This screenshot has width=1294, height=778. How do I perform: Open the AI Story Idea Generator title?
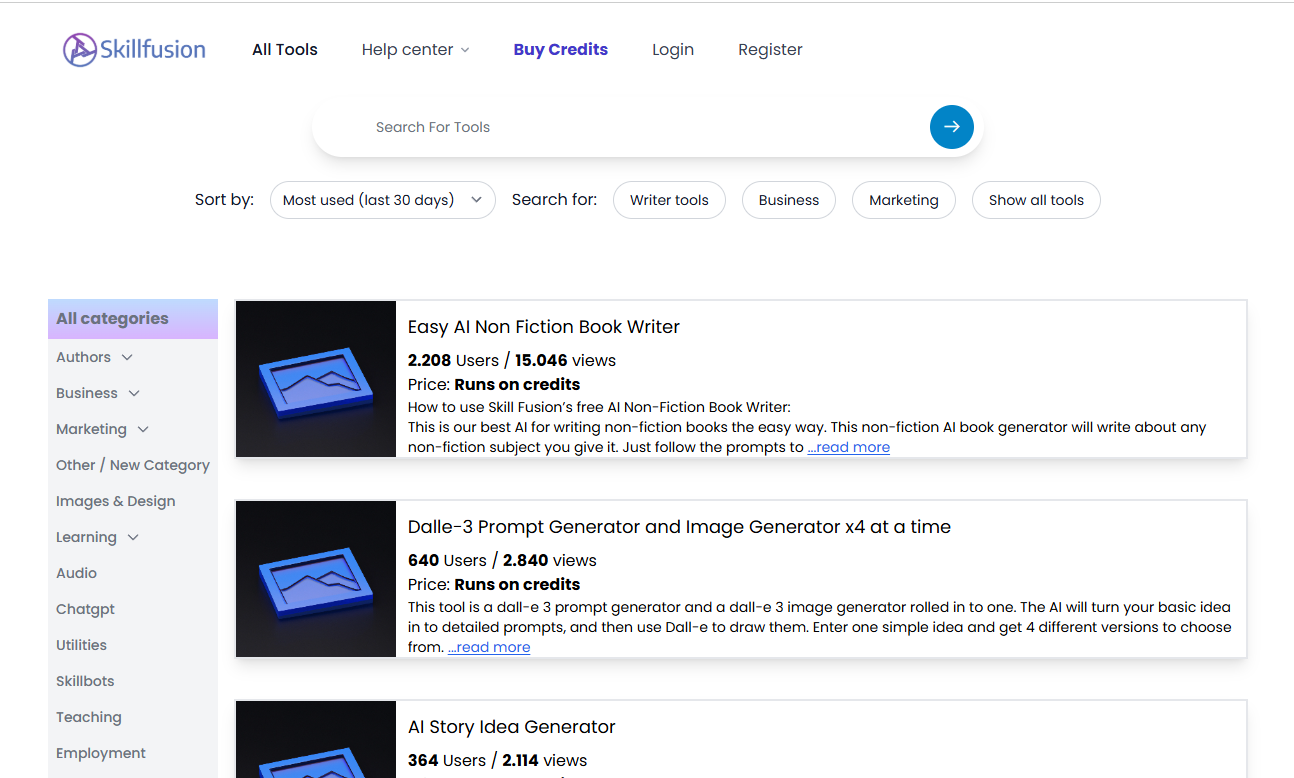[x=511, y=727]
